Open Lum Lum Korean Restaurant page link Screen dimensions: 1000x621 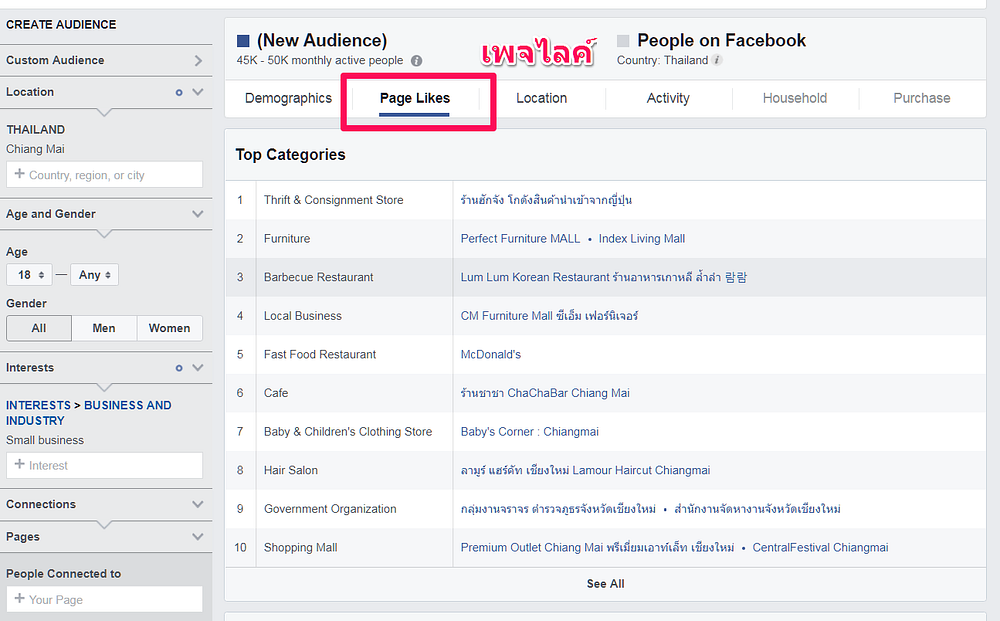pyautogui.click(x=603, y=277)
